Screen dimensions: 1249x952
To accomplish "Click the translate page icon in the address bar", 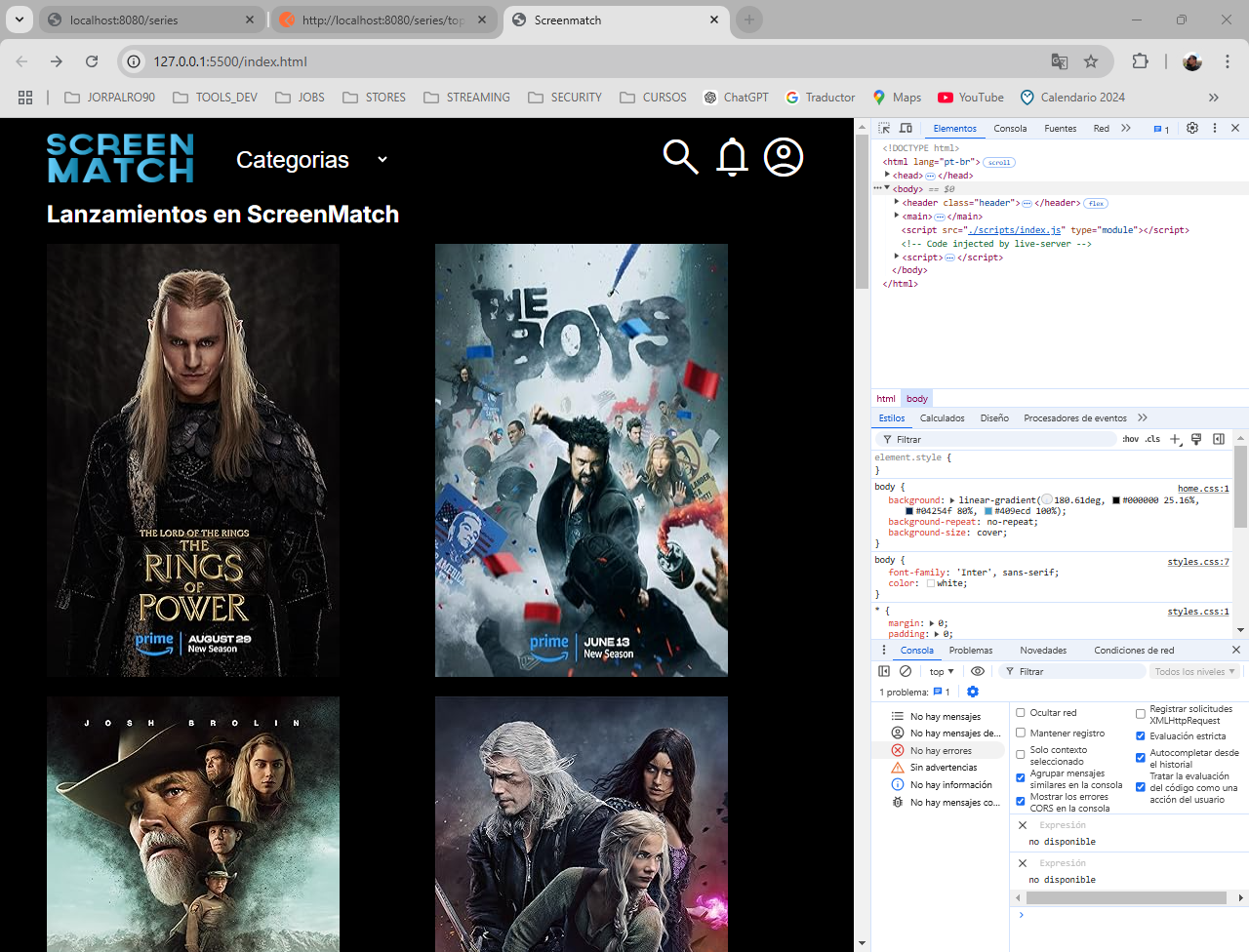I will pos(1060,61).
